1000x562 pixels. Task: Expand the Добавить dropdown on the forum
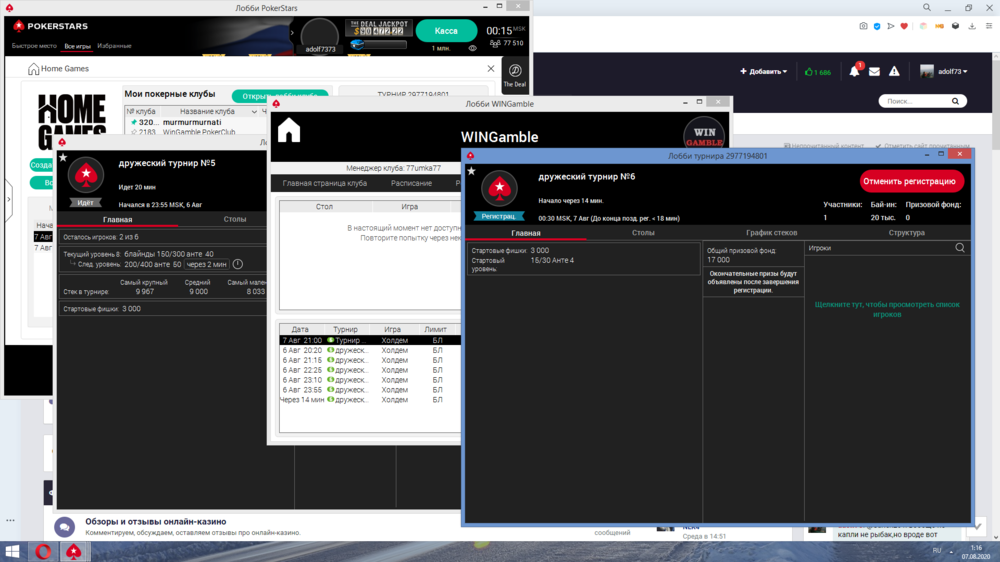click(x=763, y=72)
